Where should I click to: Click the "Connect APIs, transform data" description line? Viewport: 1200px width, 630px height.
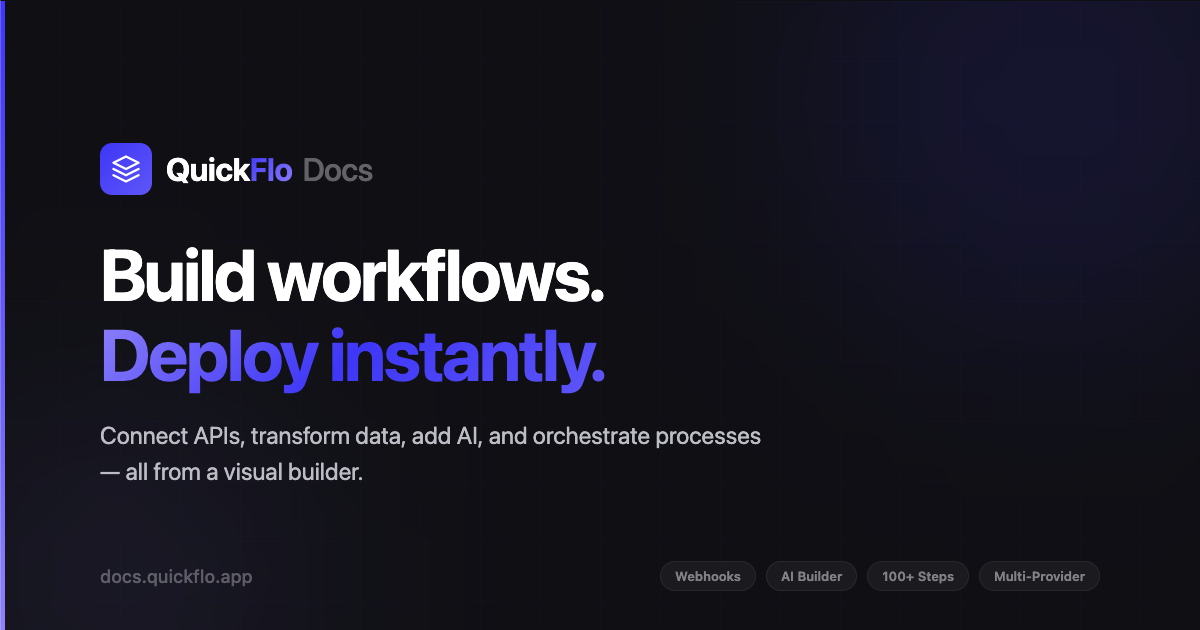coord(431,437)
